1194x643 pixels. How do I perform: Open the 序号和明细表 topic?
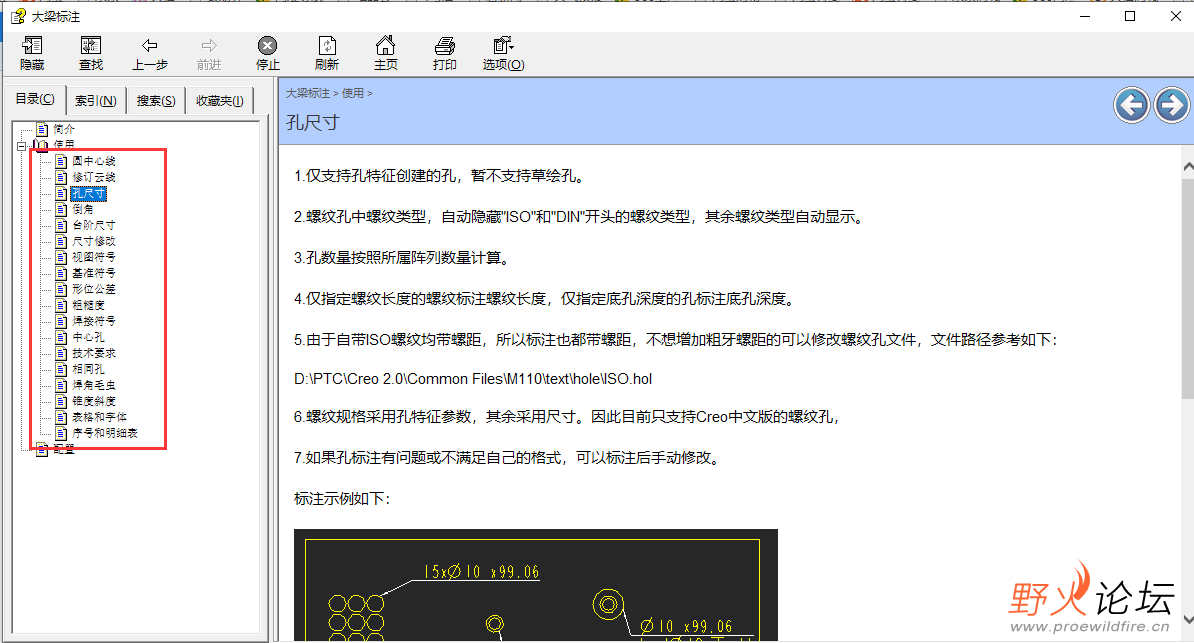coord(105,433)
